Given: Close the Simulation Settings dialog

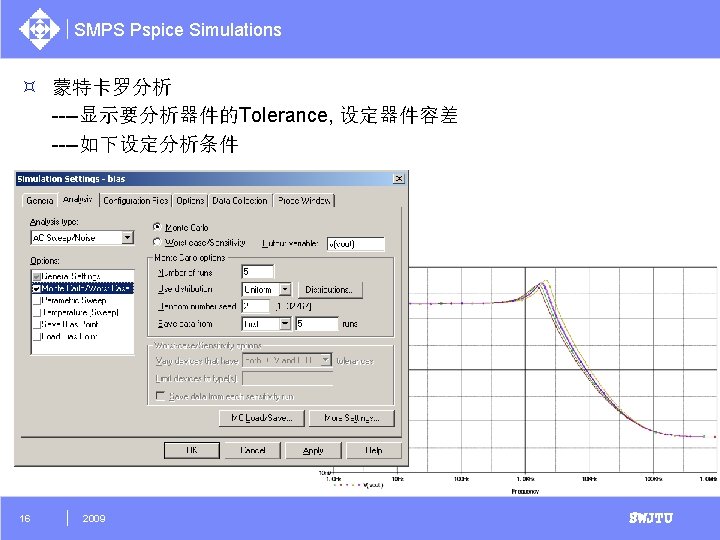Looking at the screenshot, I should click(x=399, y=178).
